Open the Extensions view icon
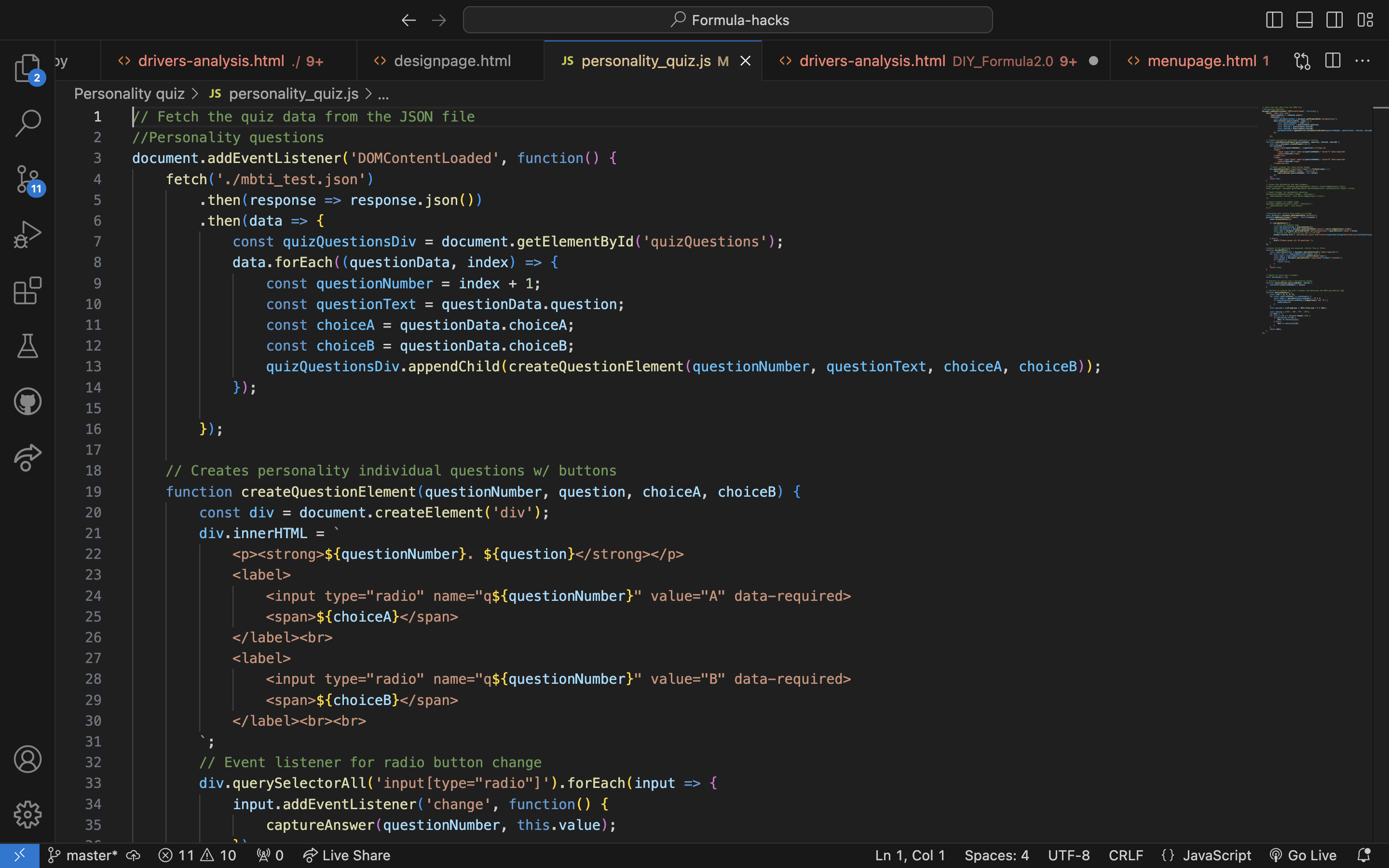The height and width of the screenshot is (868, 1389). coord(27,290)
